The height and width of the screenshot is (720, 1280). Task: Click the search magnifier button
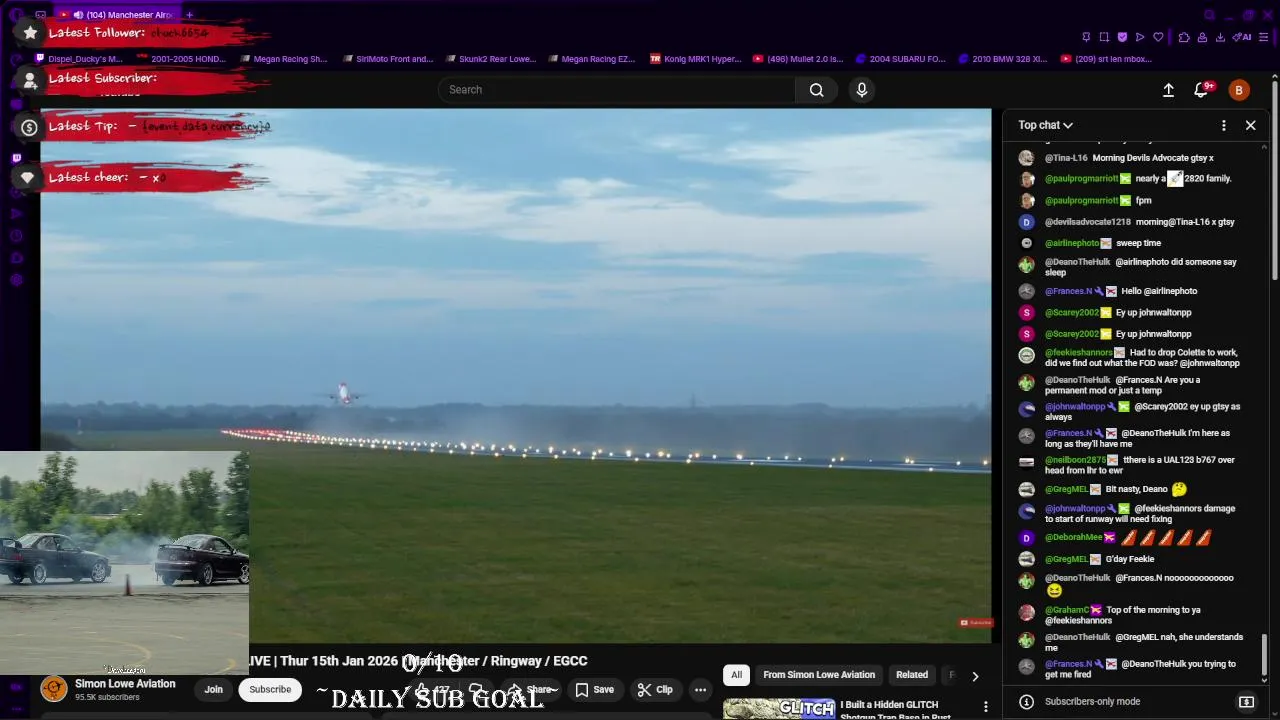[x=817, y=90]
